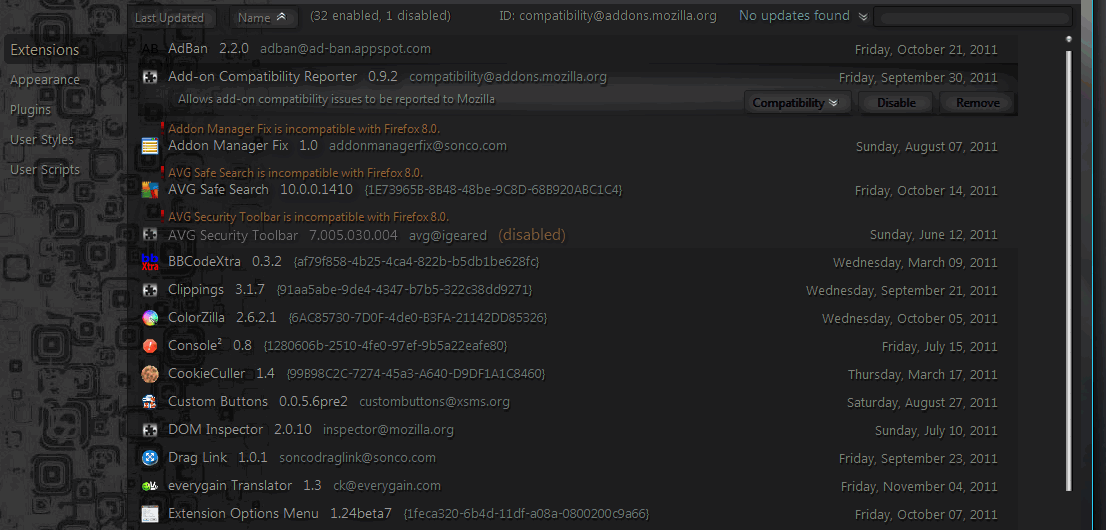Open the Extensions category
1106x530 pixels.
pyautogui.click(x=44, y=50)
